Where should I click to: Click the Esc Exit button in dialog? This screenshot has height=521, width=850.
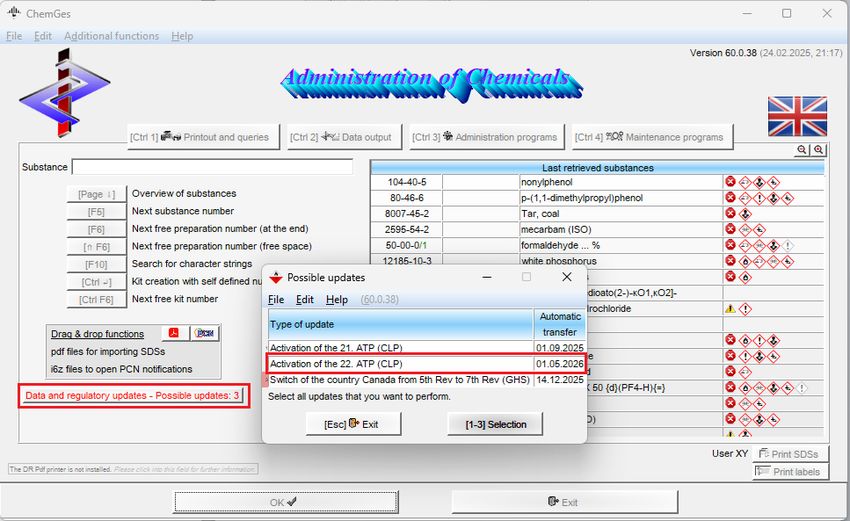(x=353, y=424)
